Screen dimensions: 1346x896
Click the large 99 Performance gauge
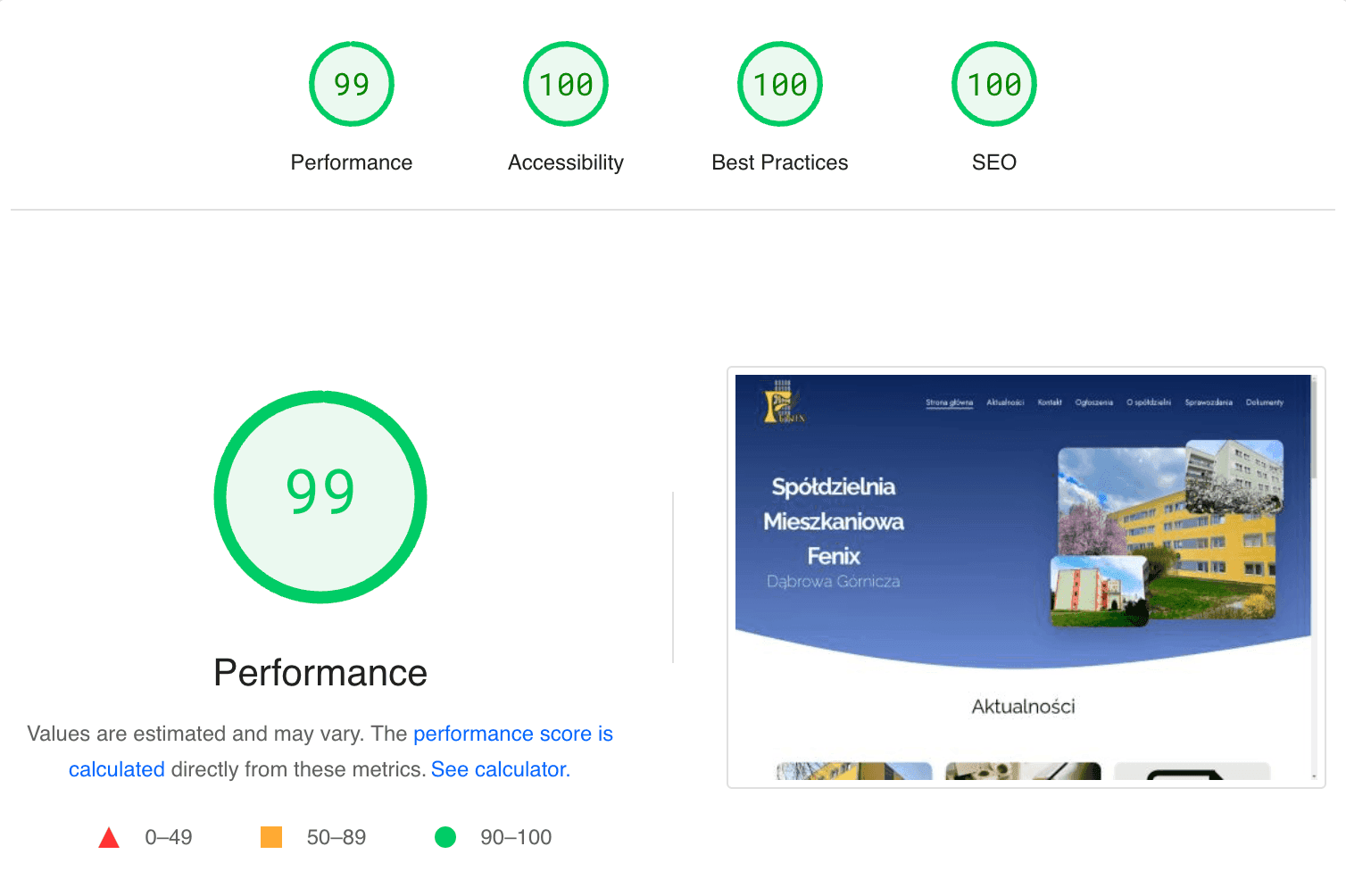(320, 496)
